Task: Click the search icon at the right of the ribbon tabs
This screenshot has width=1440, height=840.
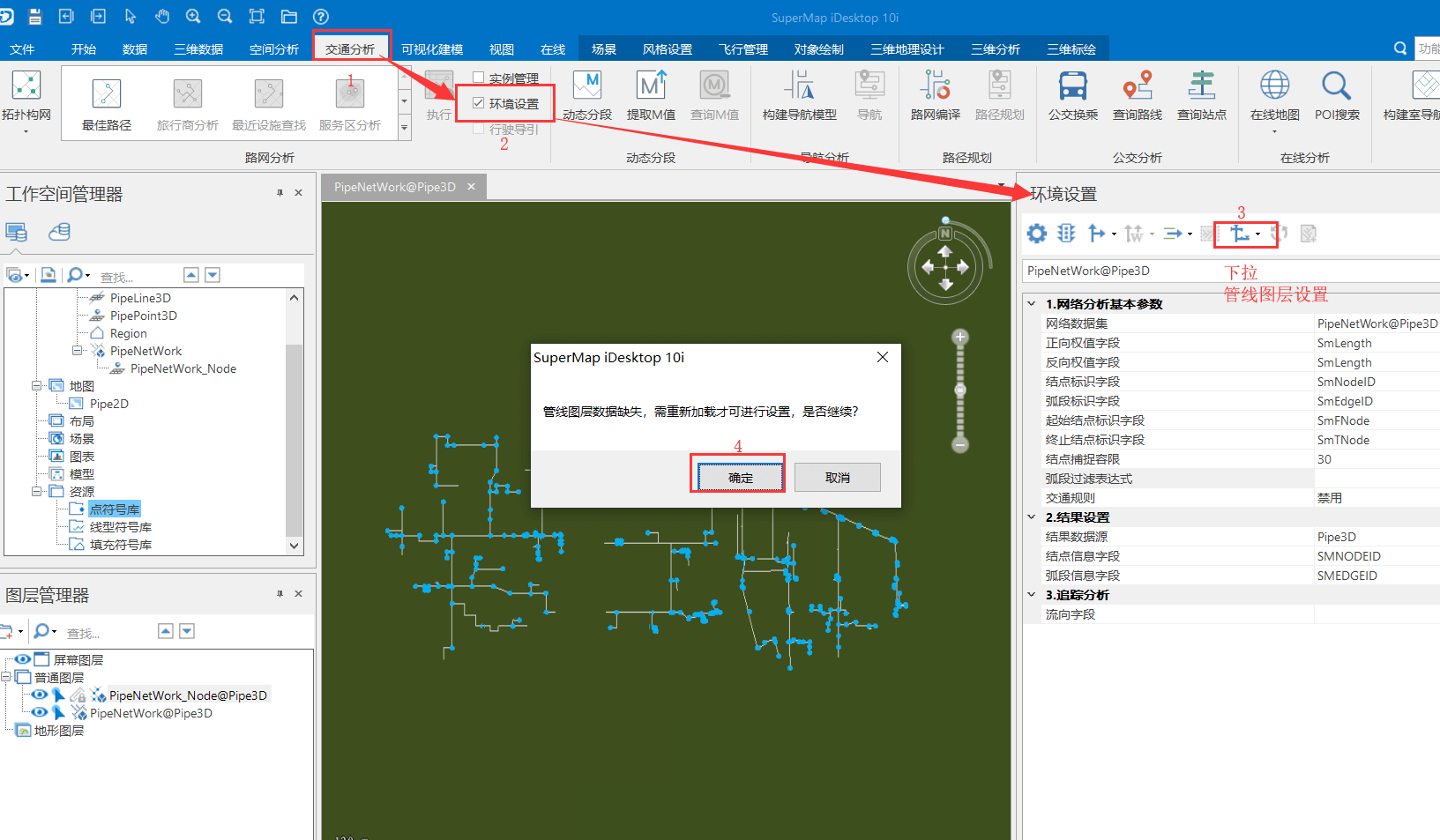Action: 1400,48
